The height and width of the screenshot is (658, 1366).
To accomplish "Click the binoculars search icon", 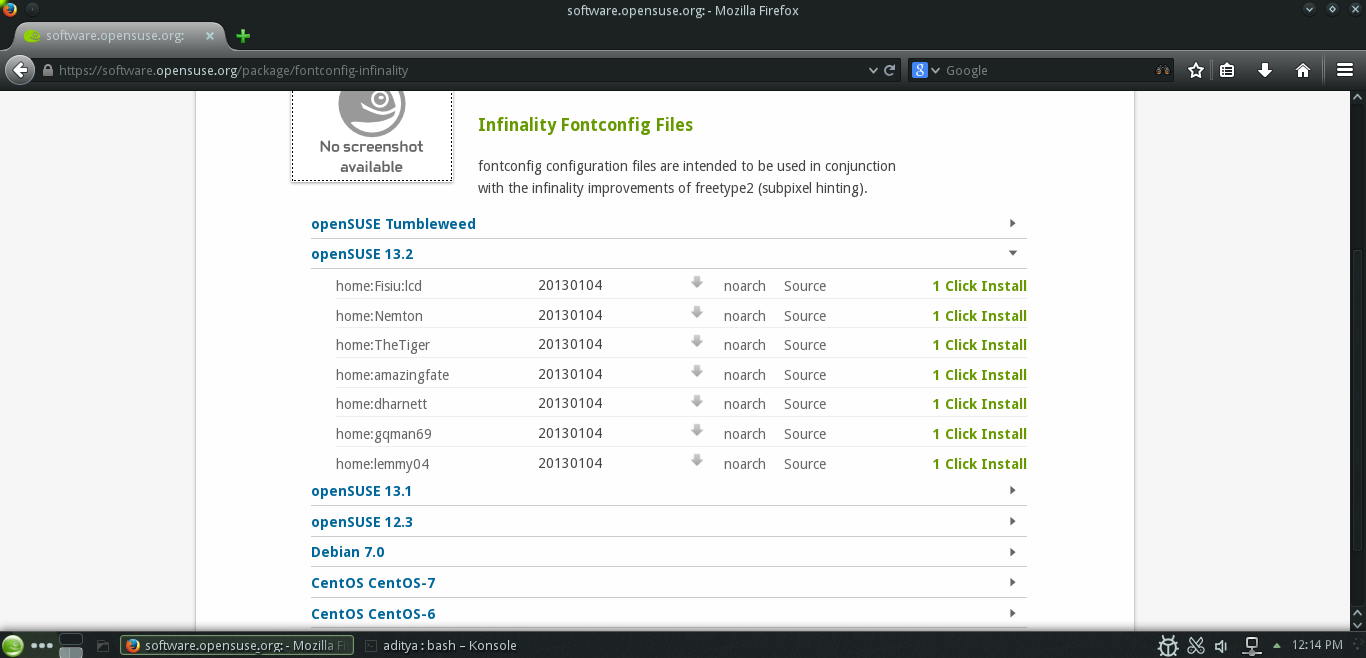I will click(x=1162, y=70).
